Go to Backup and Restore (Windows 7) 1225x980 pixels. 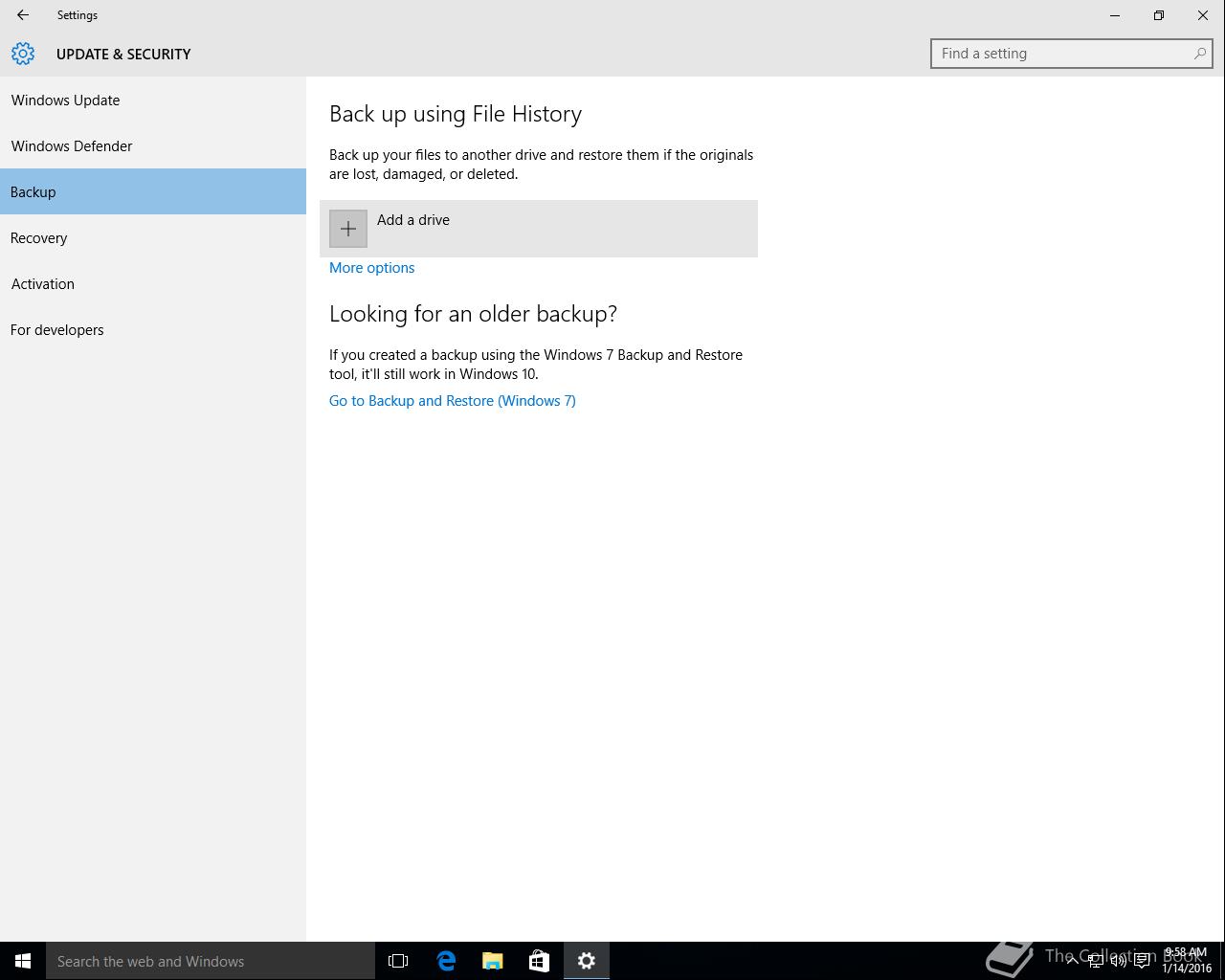pyautogui.click(x=453, y=401)
